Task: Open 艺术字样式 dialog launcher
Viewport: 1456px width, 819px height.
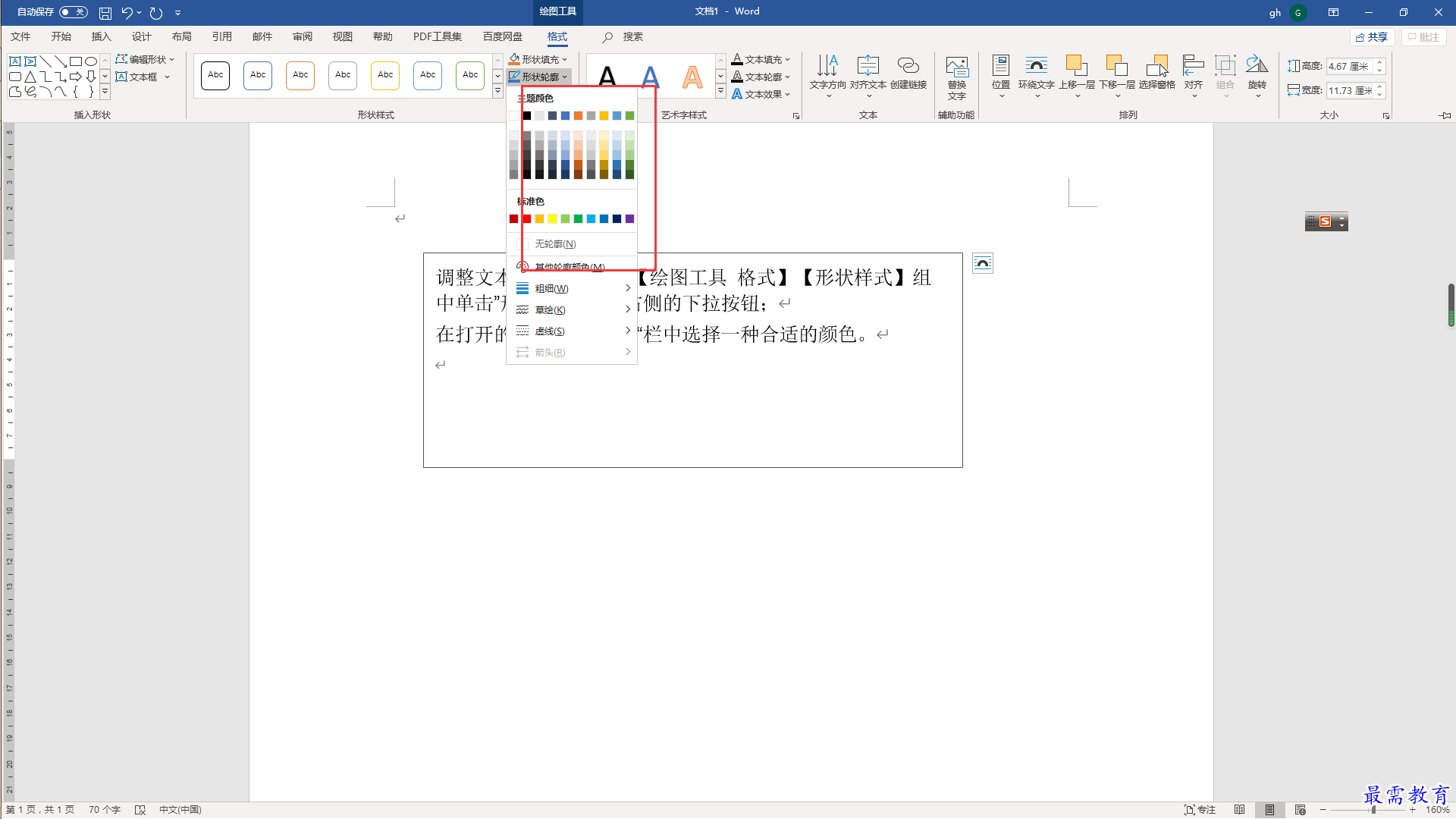Action: [795, 116]
